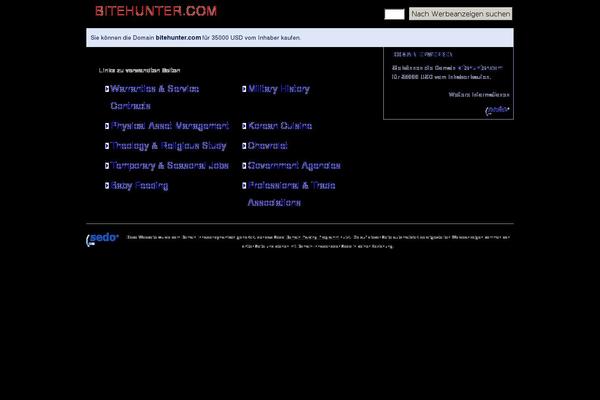This screenshot has width=600, height=400.
Task: Open the Military History link
Action: 279,89
